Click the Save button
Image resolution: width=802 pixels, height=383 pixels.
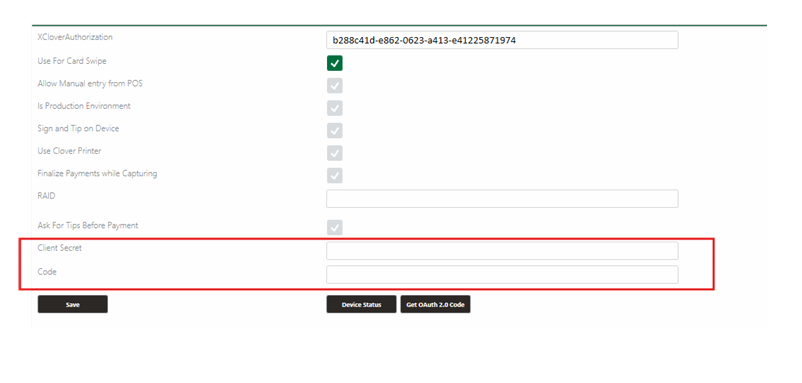click(x=73, y=304)
